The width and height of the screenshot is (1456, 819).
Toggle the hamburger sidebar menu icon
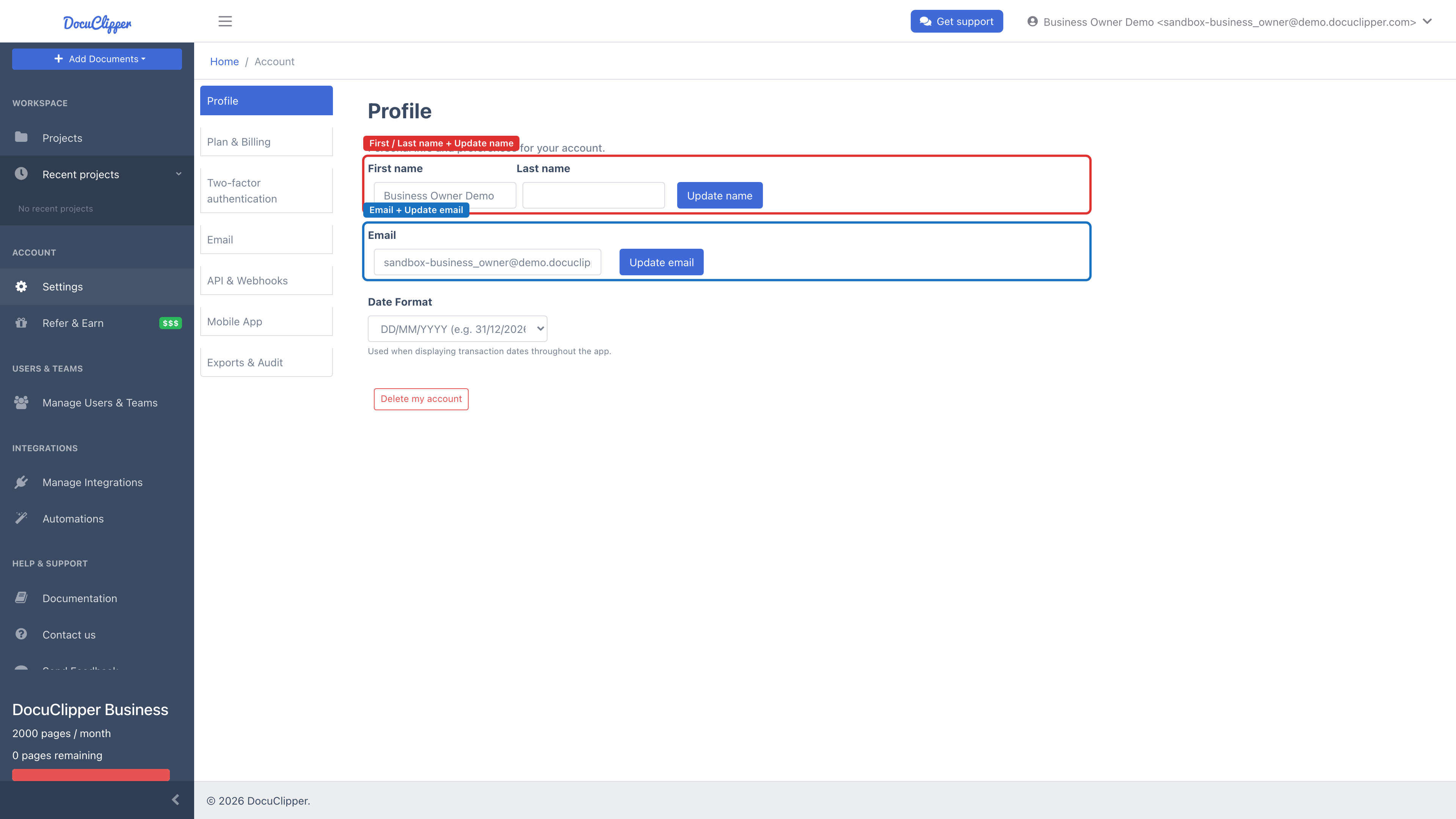point(225,22)
